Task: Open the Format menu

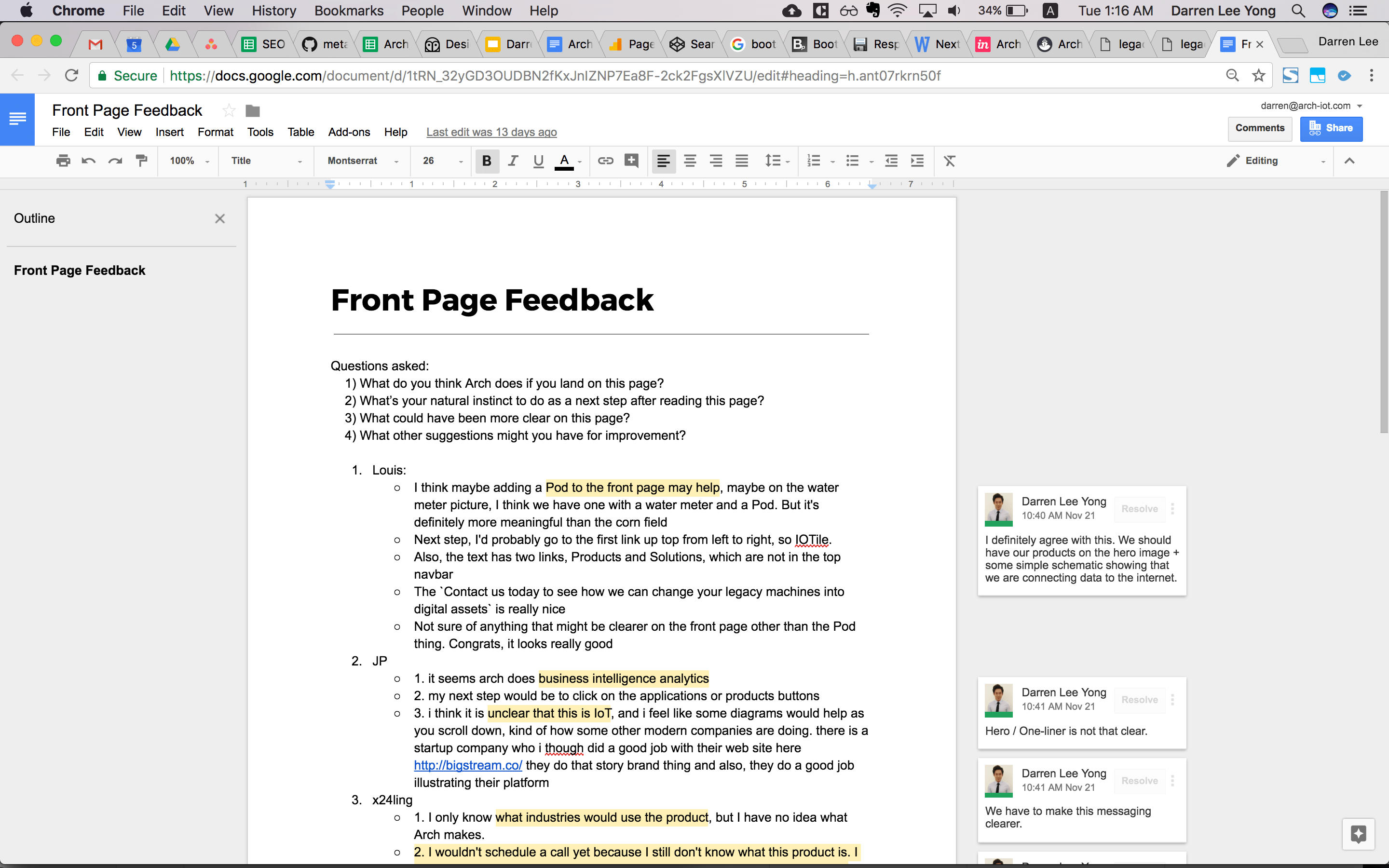Action: click(x=215, y=132)
